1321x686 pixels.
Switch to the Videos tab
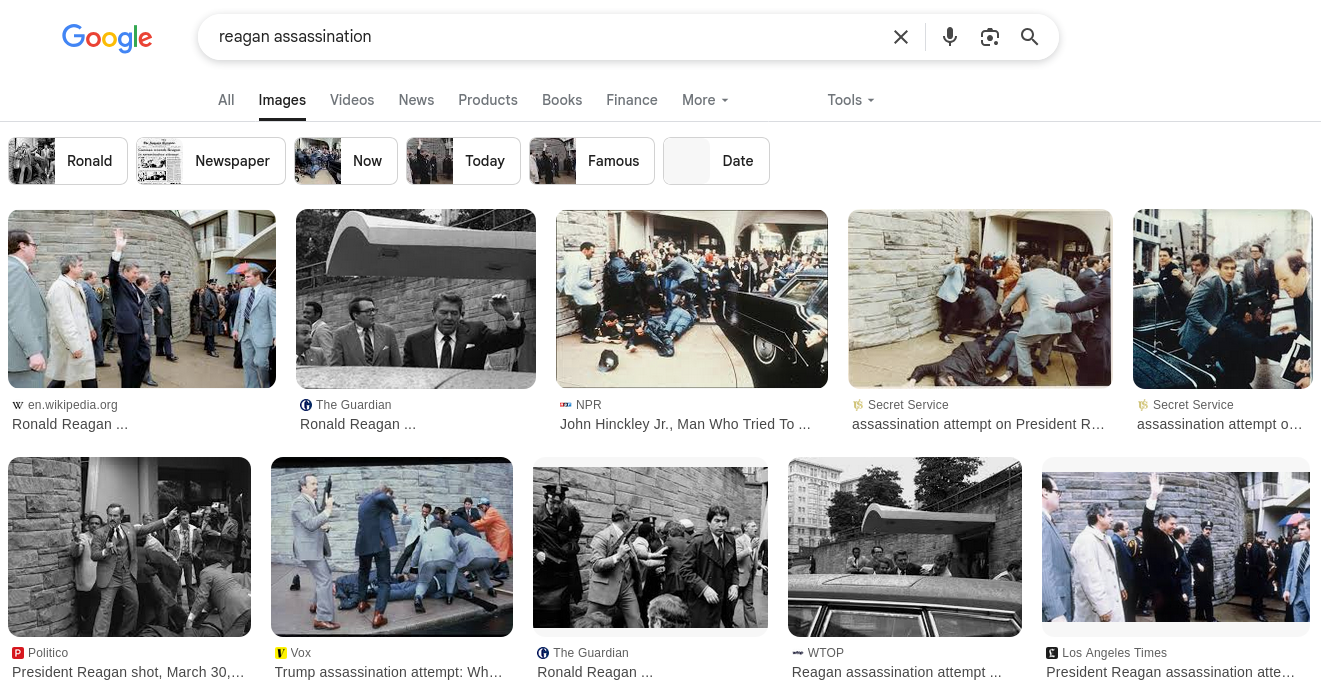coord(352,100)
